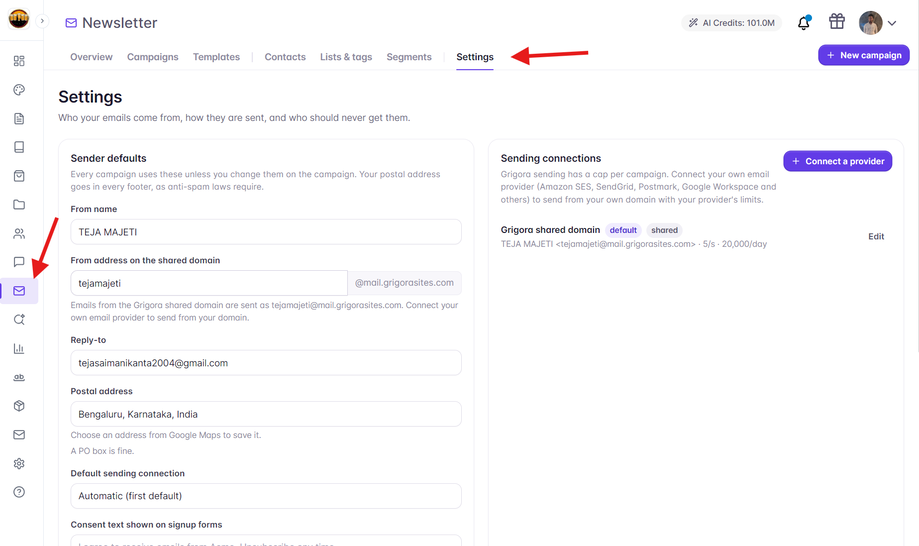Open the dashboard grid icon in sidebar

point(19,61)
